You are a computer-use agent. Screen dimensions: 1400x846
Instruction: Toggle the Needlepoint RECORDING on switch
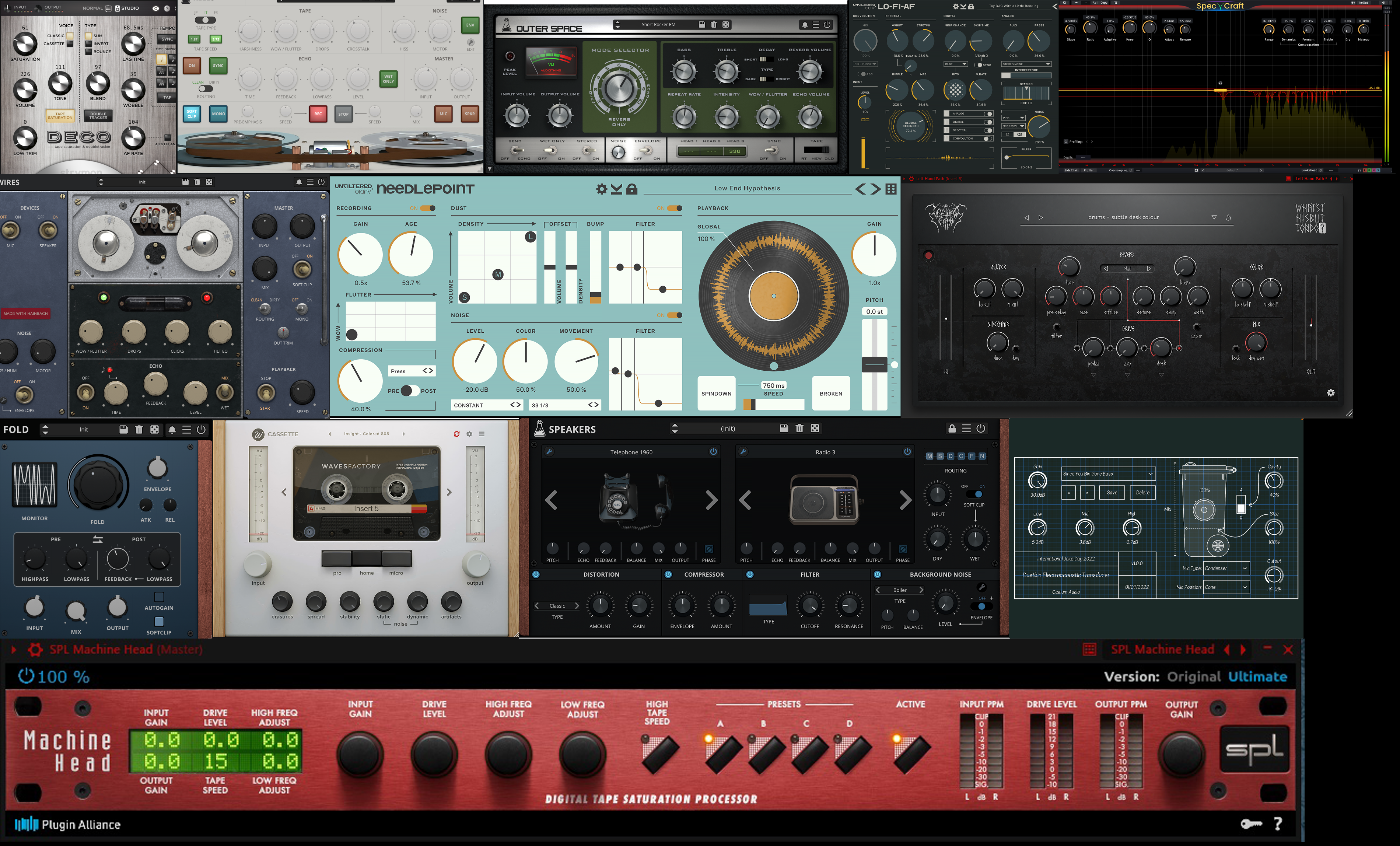[x=428, y=208]
